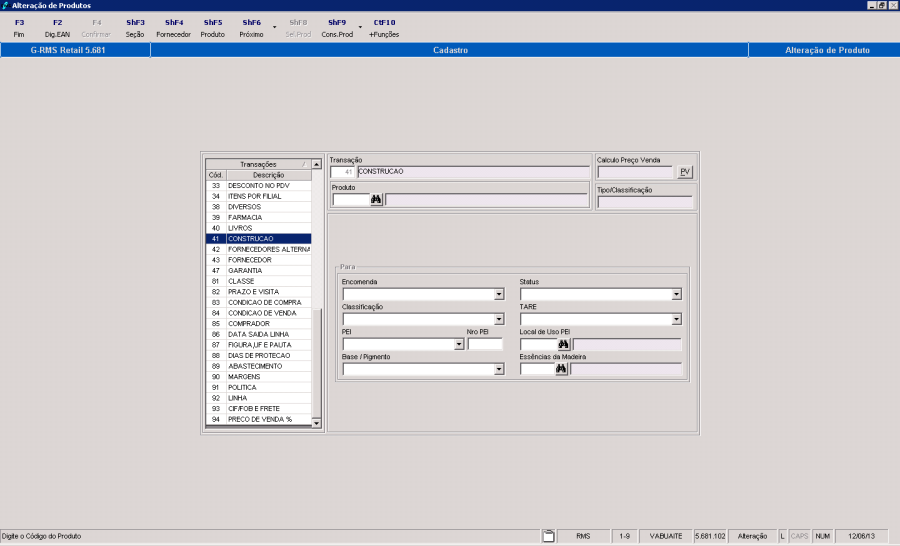Click the binoculars search icon next to Produto
The width and height of the screenshot is (900, 546).
click(x=376, y=200)
